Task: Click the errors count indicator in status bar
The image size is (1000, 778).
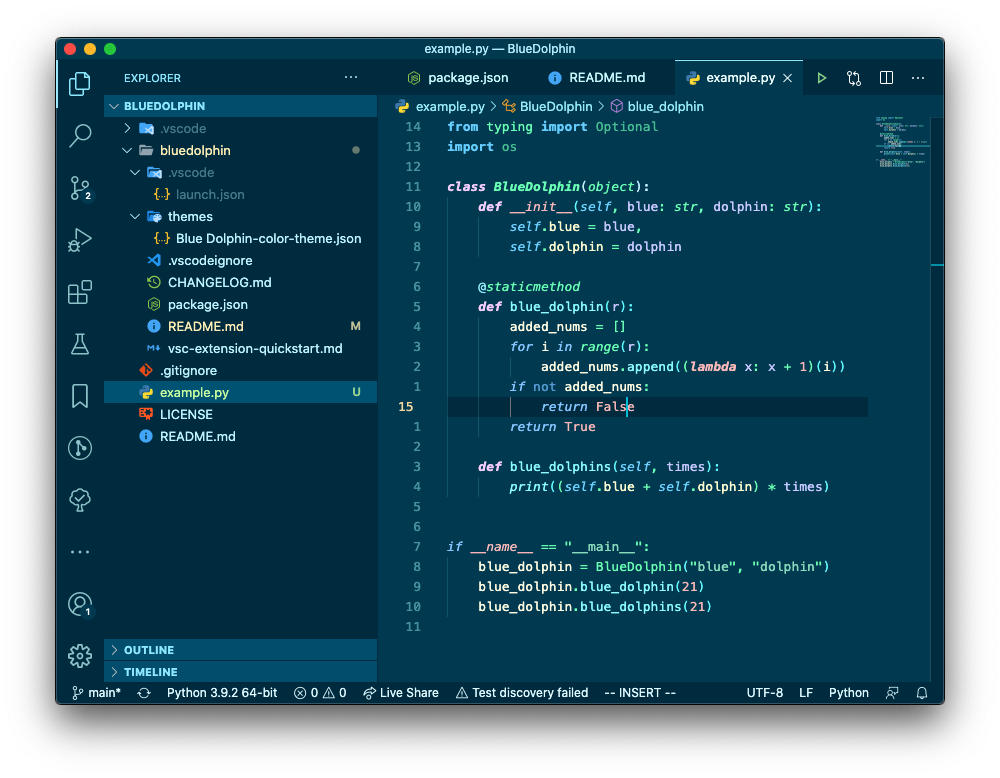Action: click(306, 693)
